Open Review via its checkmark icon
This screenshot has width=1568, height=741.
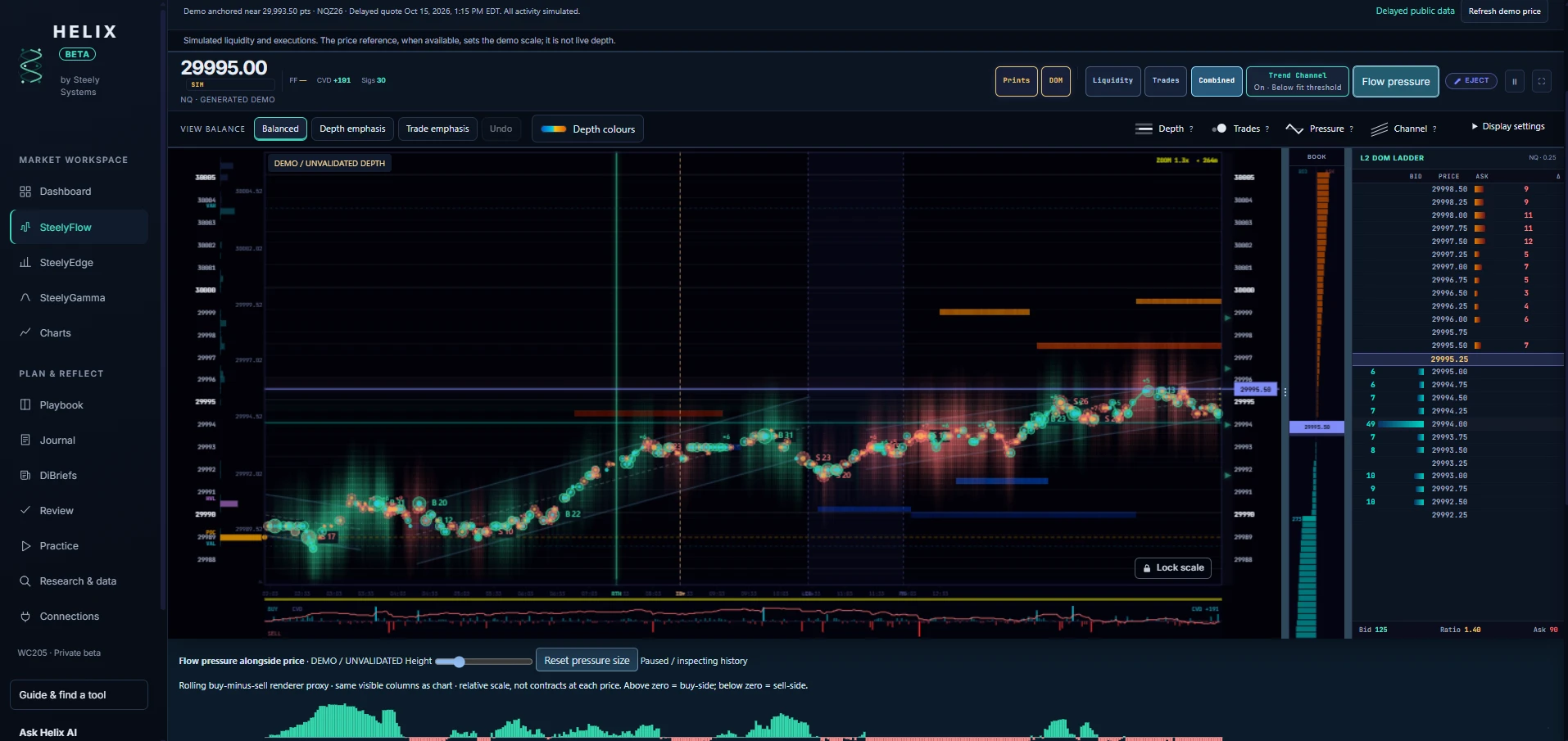(x=25, y=510)
